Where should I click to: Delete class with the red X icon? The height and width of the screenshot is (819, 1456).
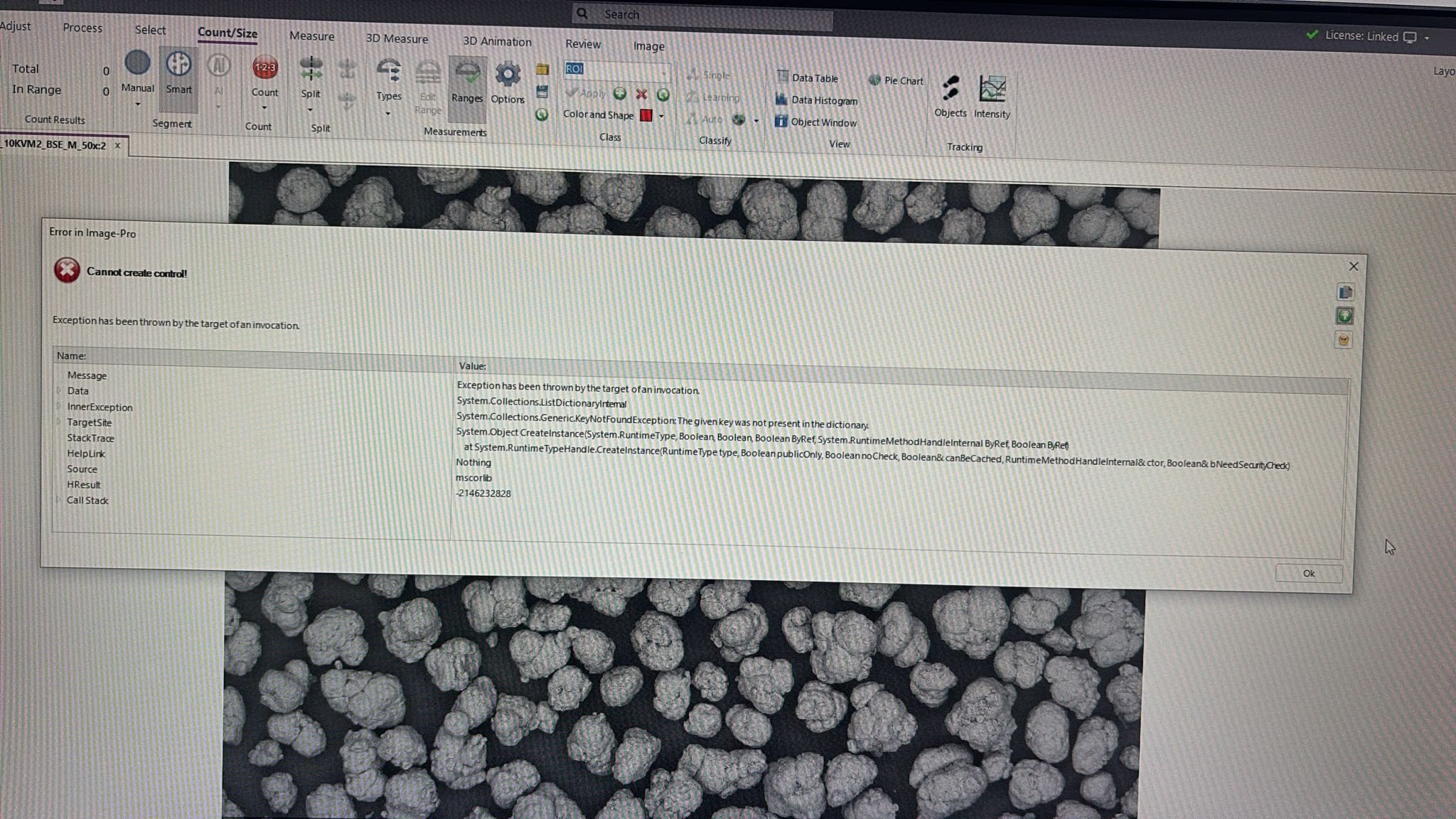click(x=641, y=94)
